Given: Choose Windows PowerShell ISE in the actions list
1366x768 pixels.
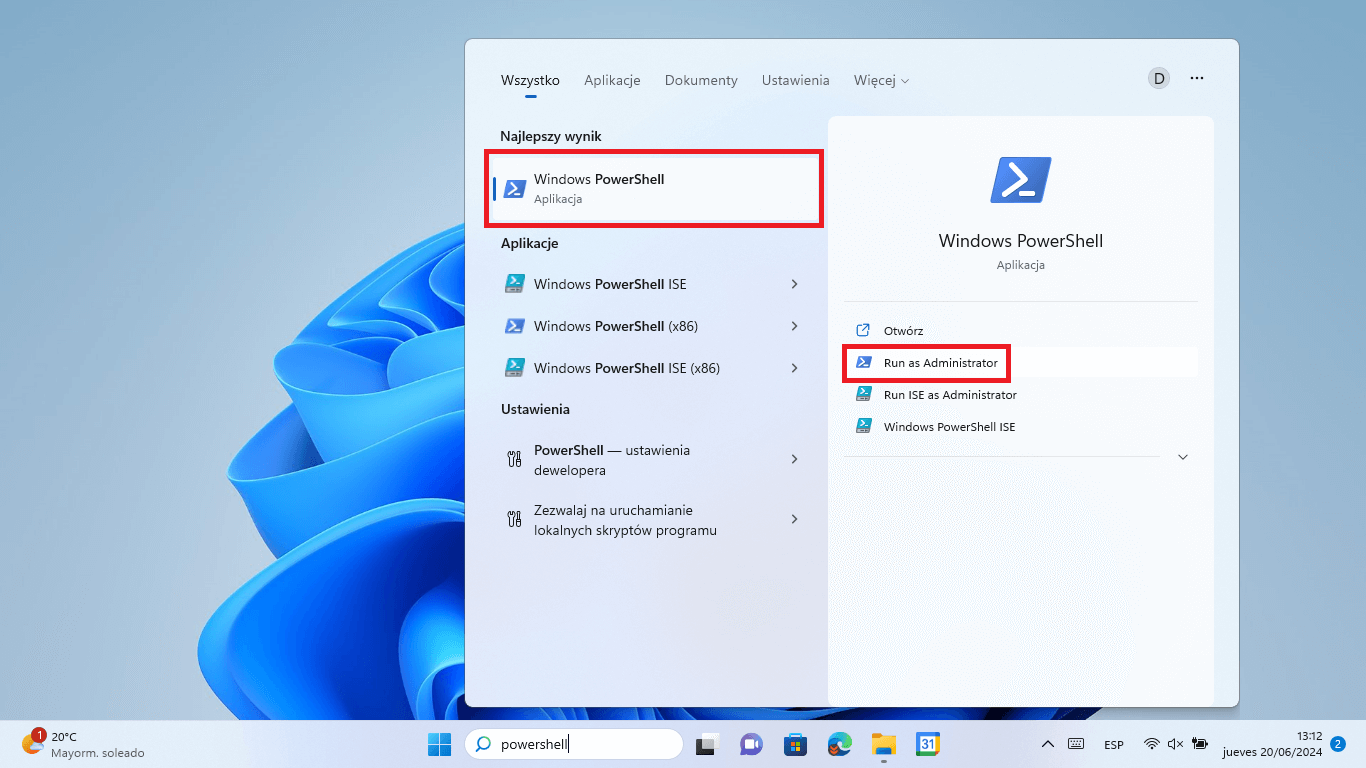Looking at the screenshot, I should tap(949, 427).
